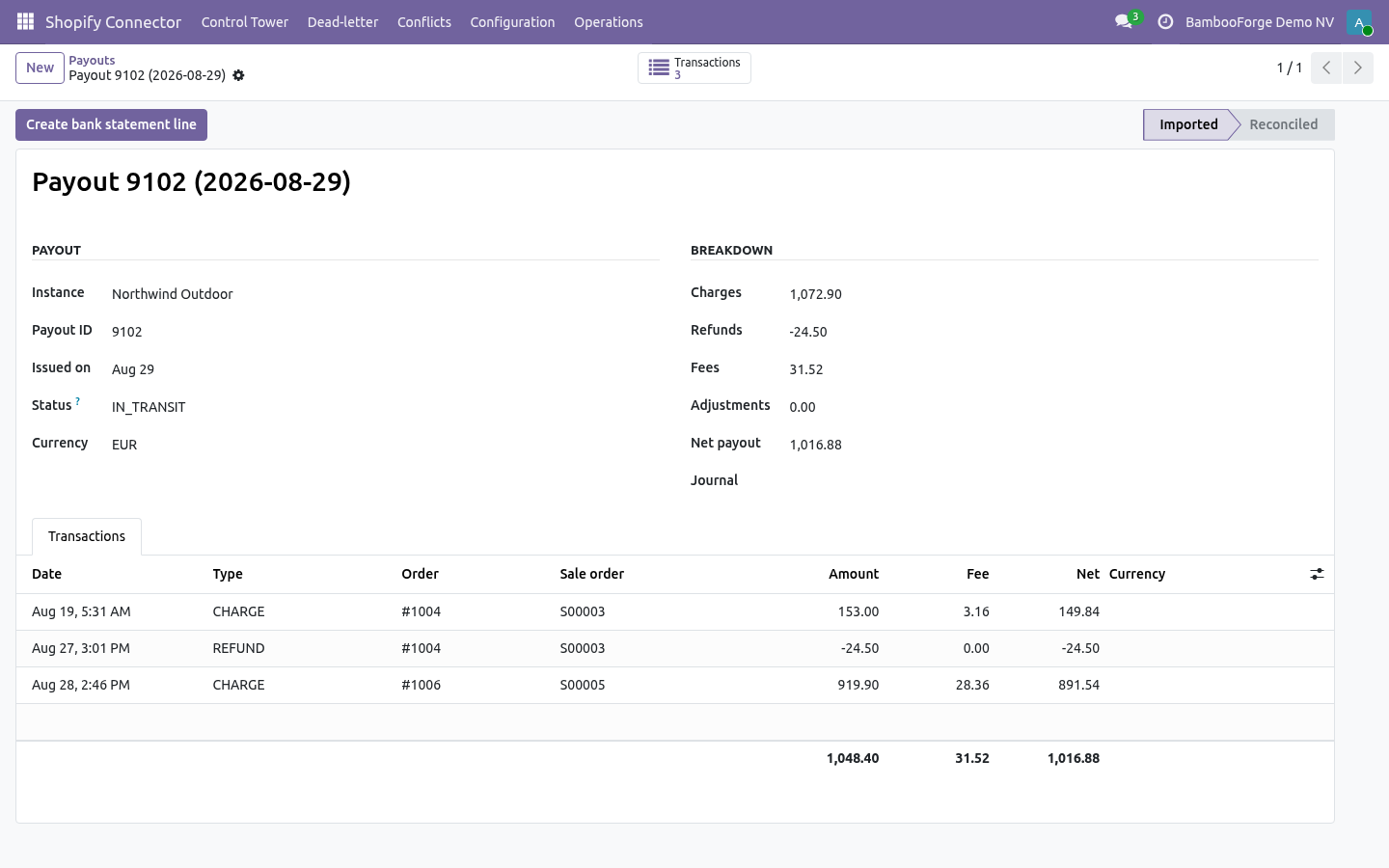Sort transactions by the Type column
This screenshot has height=868, width=1389.
228,574
